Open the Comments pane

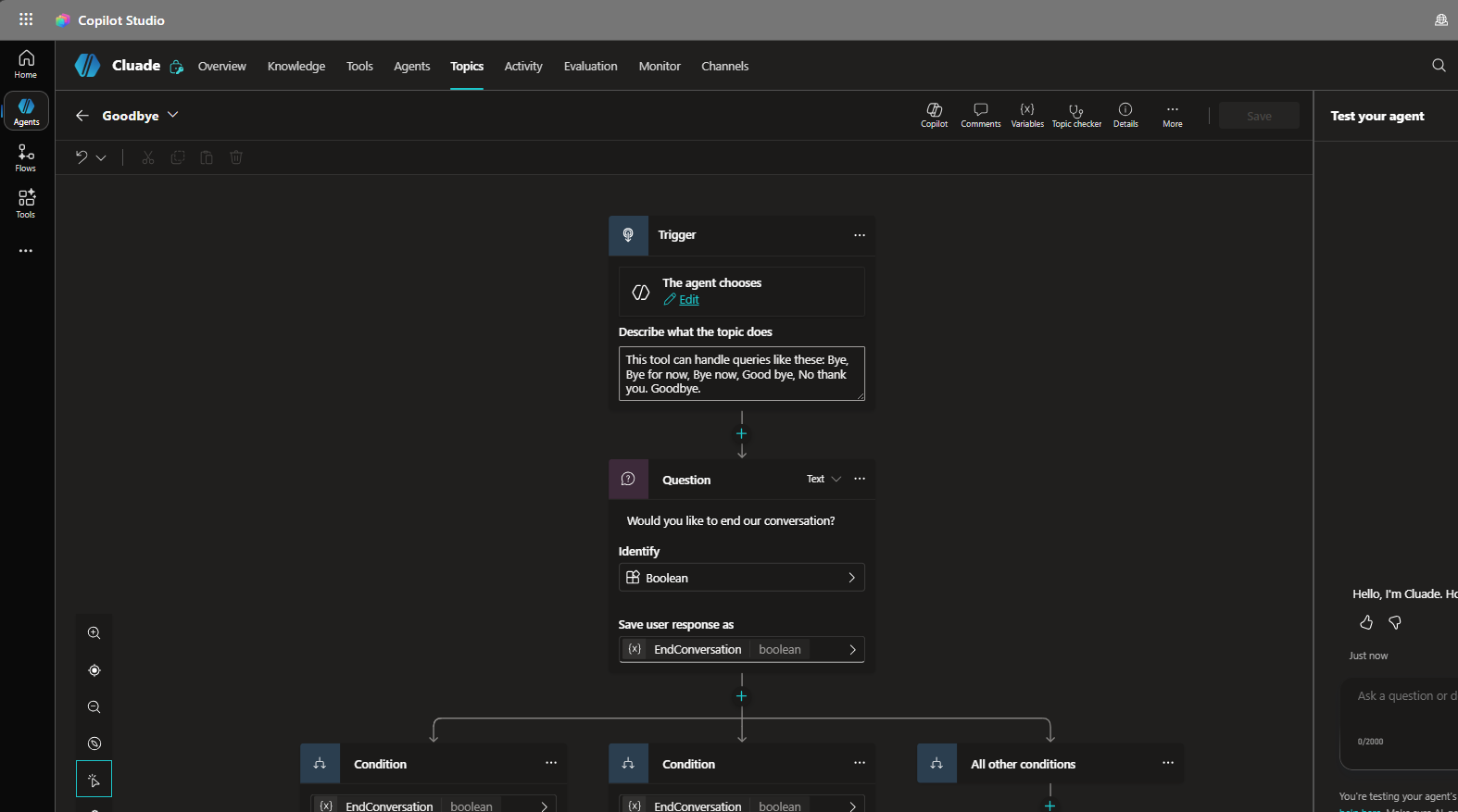pyautogui.click(x=980, y=115)
